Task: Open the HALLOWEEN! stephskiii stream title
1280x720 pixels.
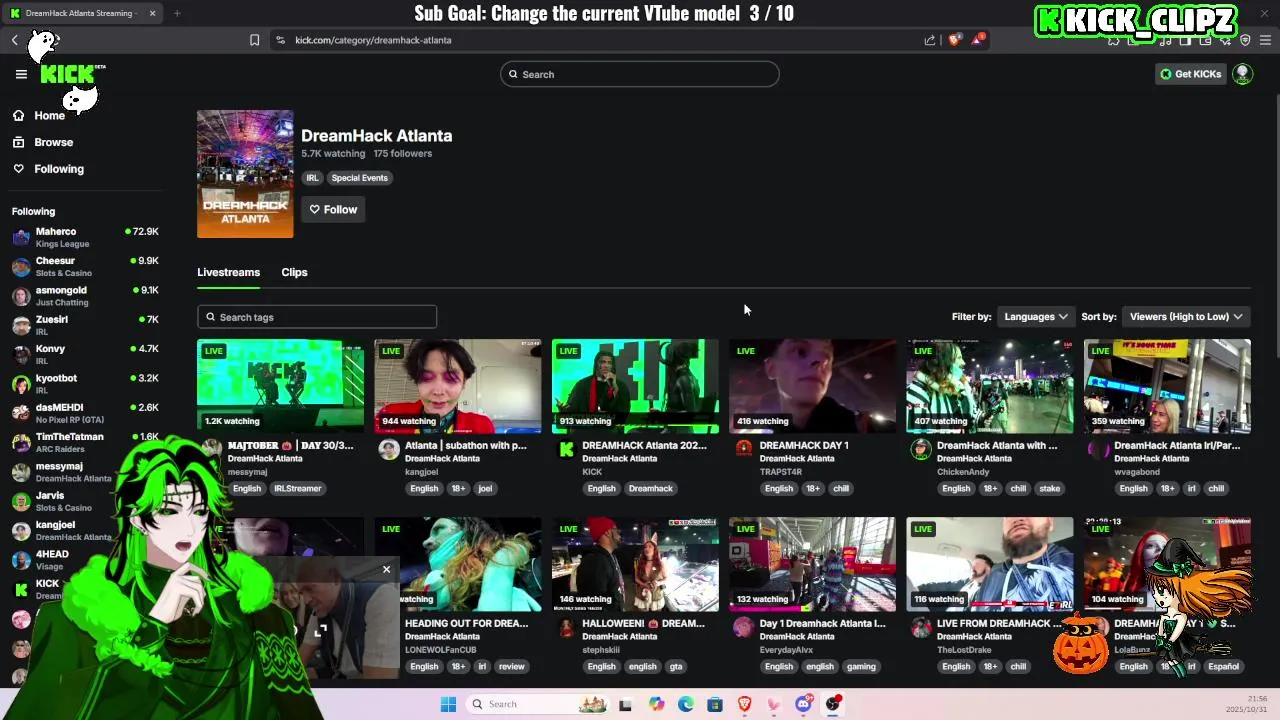Action: click(x=643, y=623)
